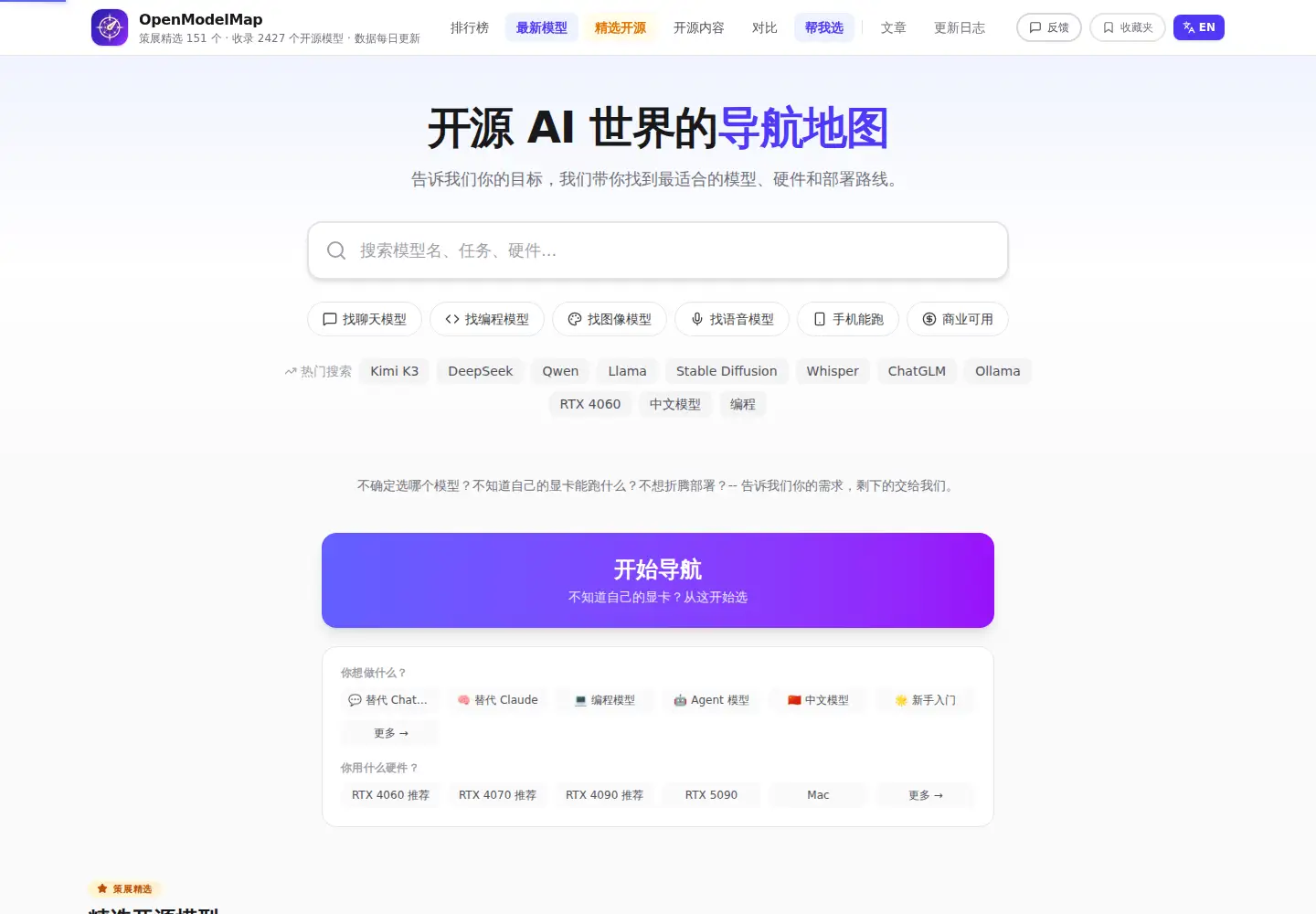Select RTX 4060 推荐 hardware
Viewport: 1316px width, 914px height.
390,795
